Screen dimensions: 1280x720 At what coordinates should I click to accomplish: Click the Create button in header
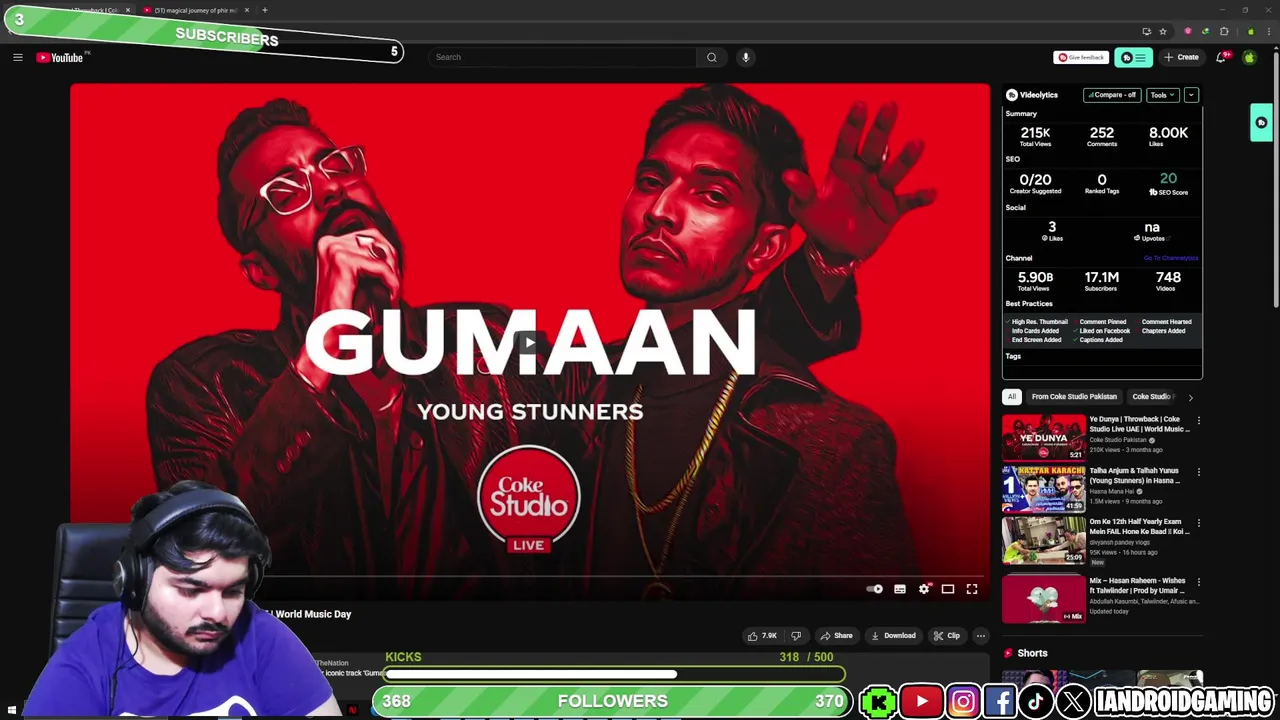tap(1181, 57)
